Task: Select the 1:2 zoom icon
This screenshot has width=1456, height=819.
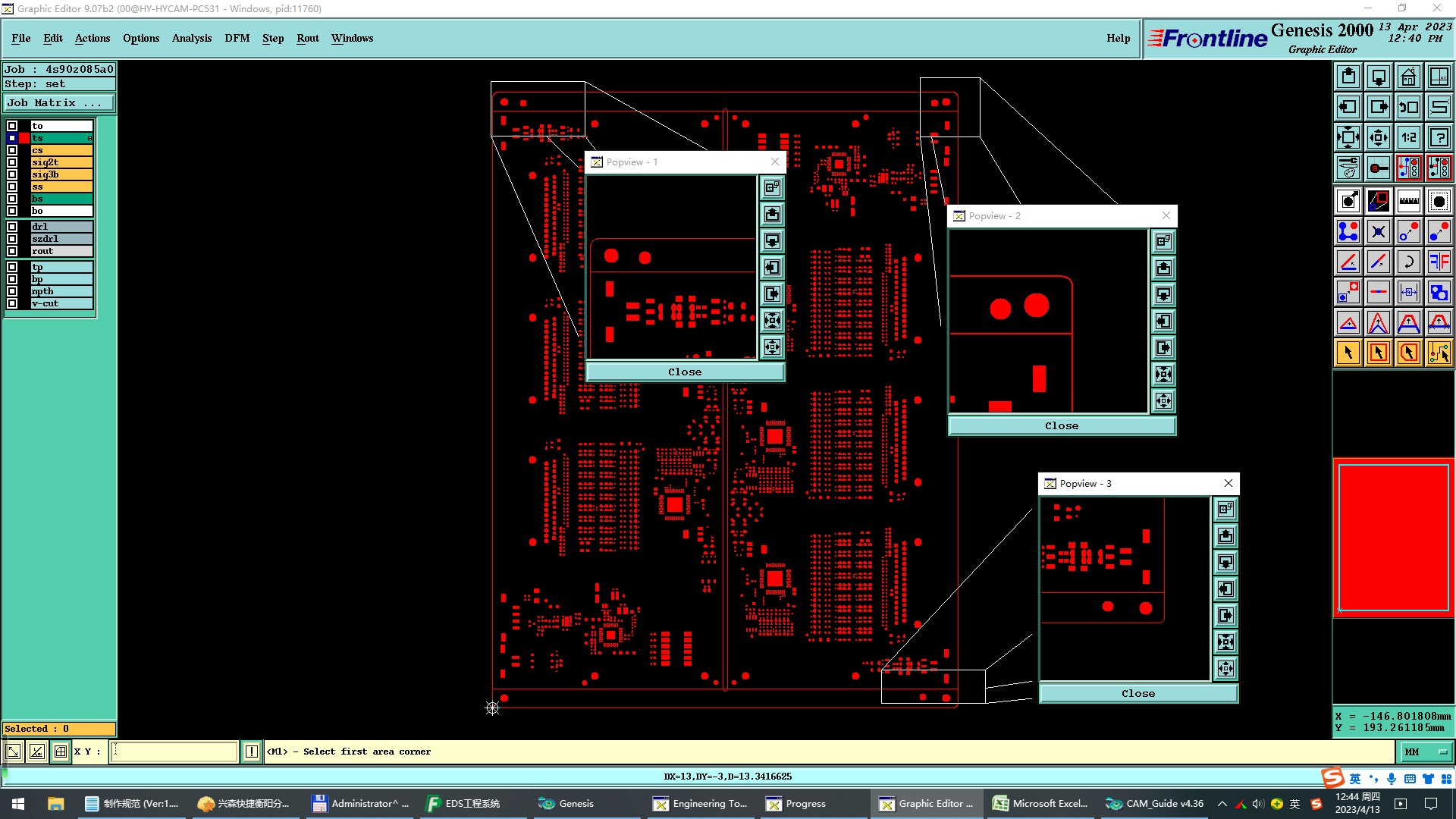Action: (x=1408, y=137)
